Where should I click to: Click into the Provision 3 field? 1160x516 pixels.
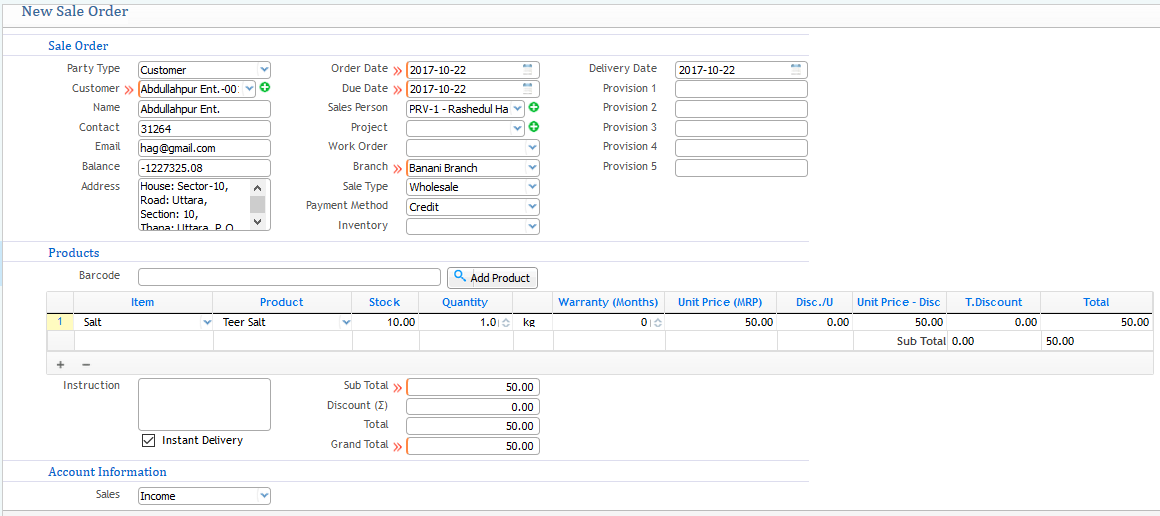741,128
